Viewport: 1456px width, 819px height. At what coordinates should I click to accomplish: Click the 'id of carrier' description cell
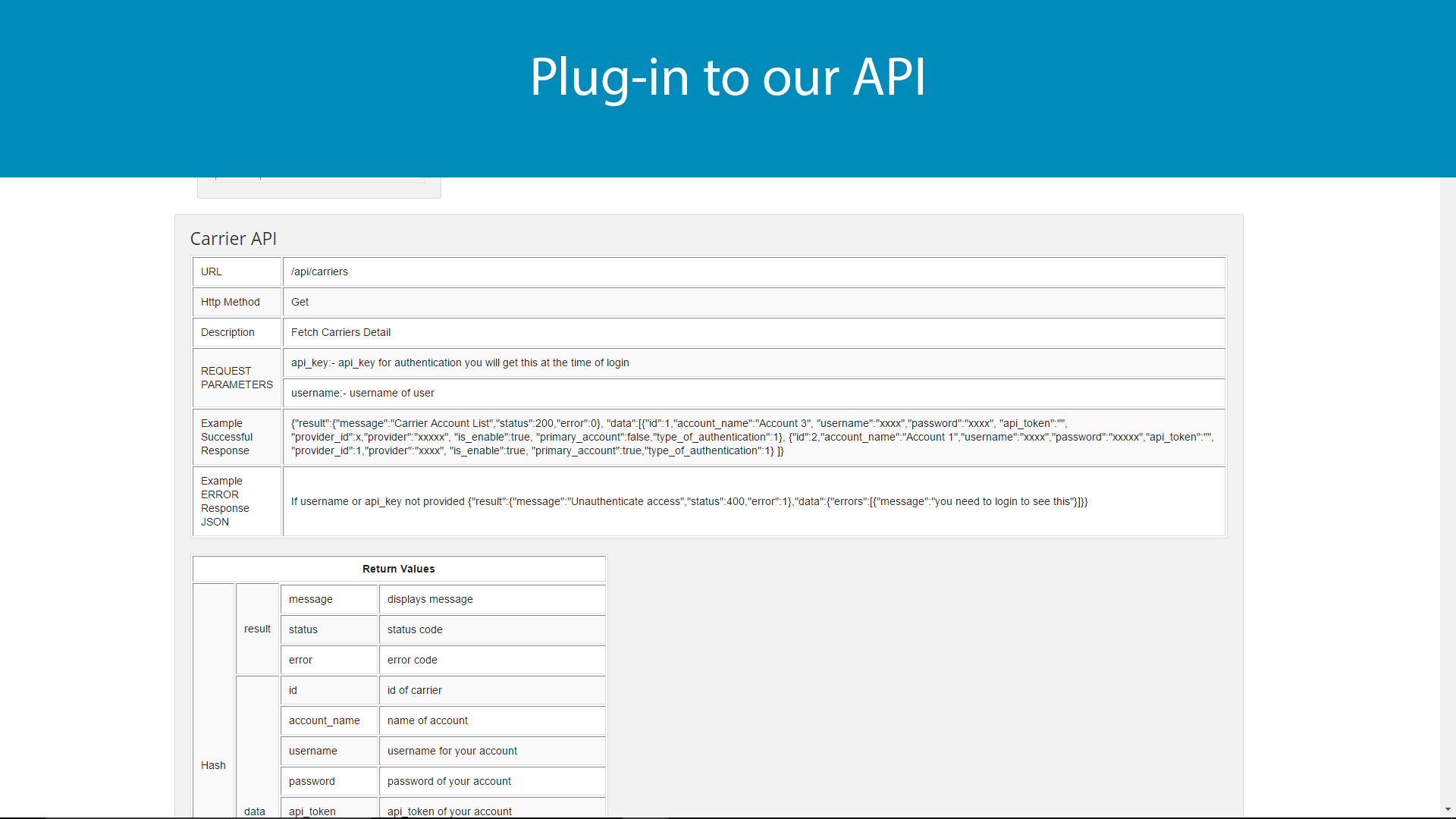point(414,690)
